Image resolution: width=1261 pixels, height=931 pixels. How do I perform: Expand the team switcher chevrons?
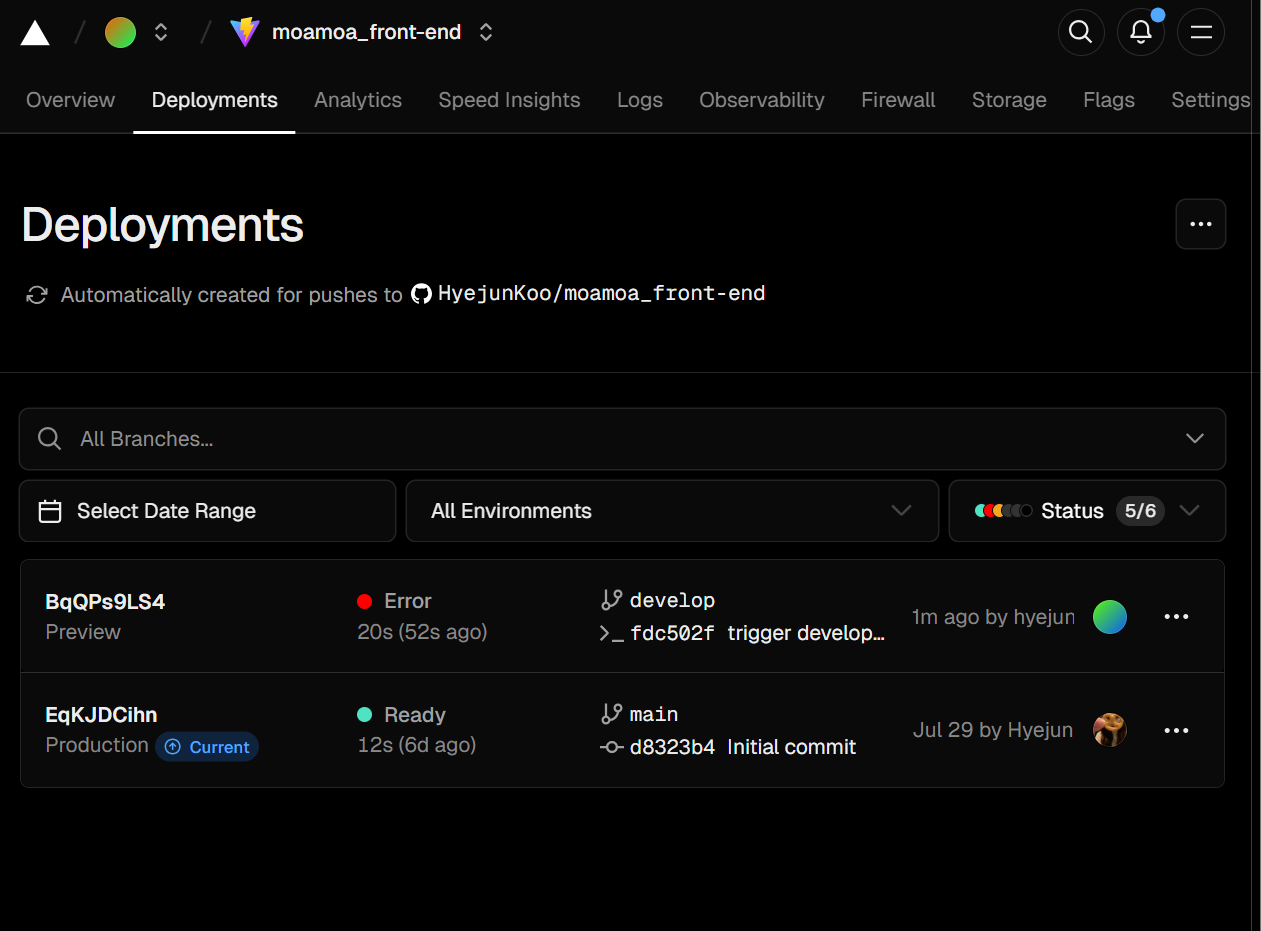click(x=161, y=33)
